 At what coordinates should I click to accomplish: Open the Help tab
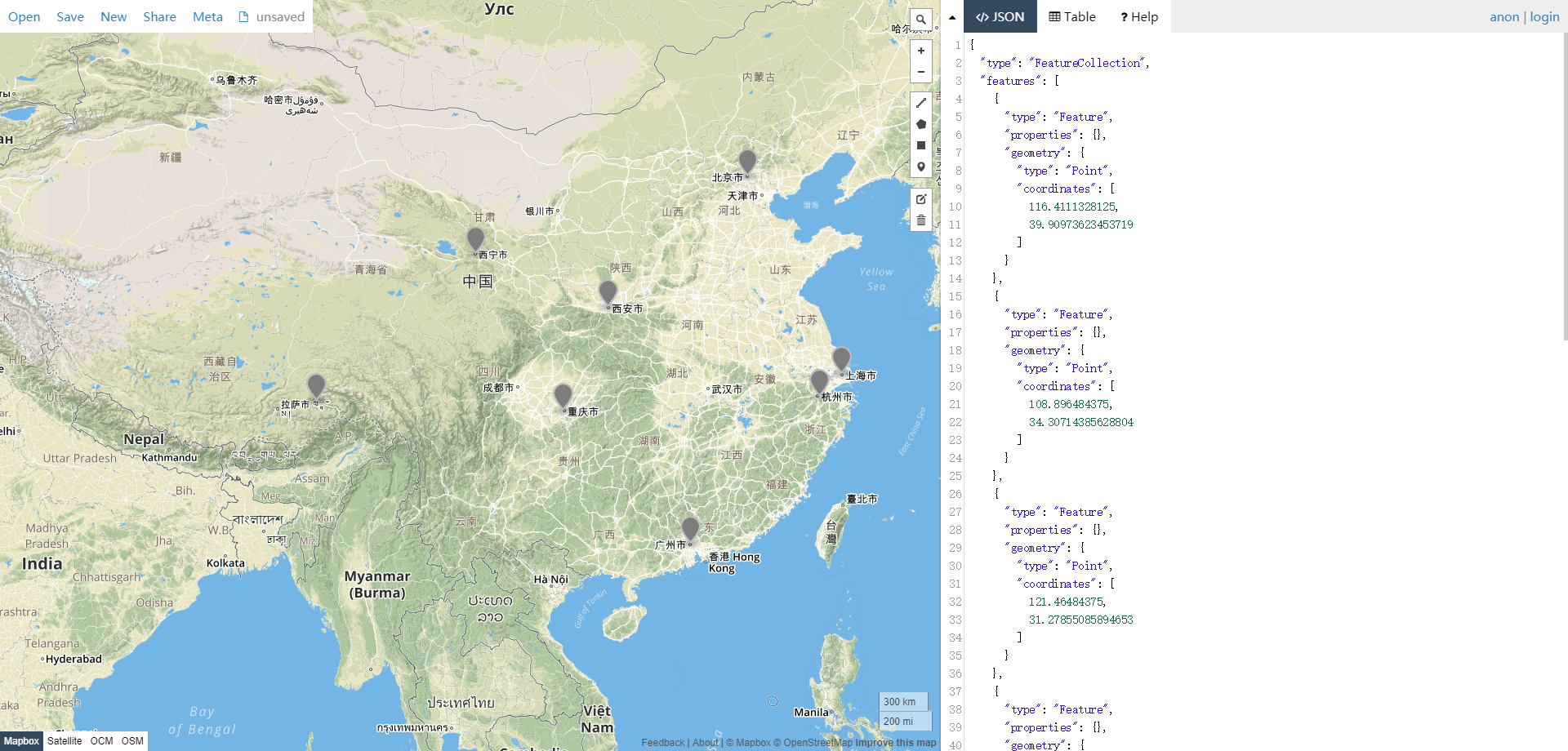[1138, 16]
